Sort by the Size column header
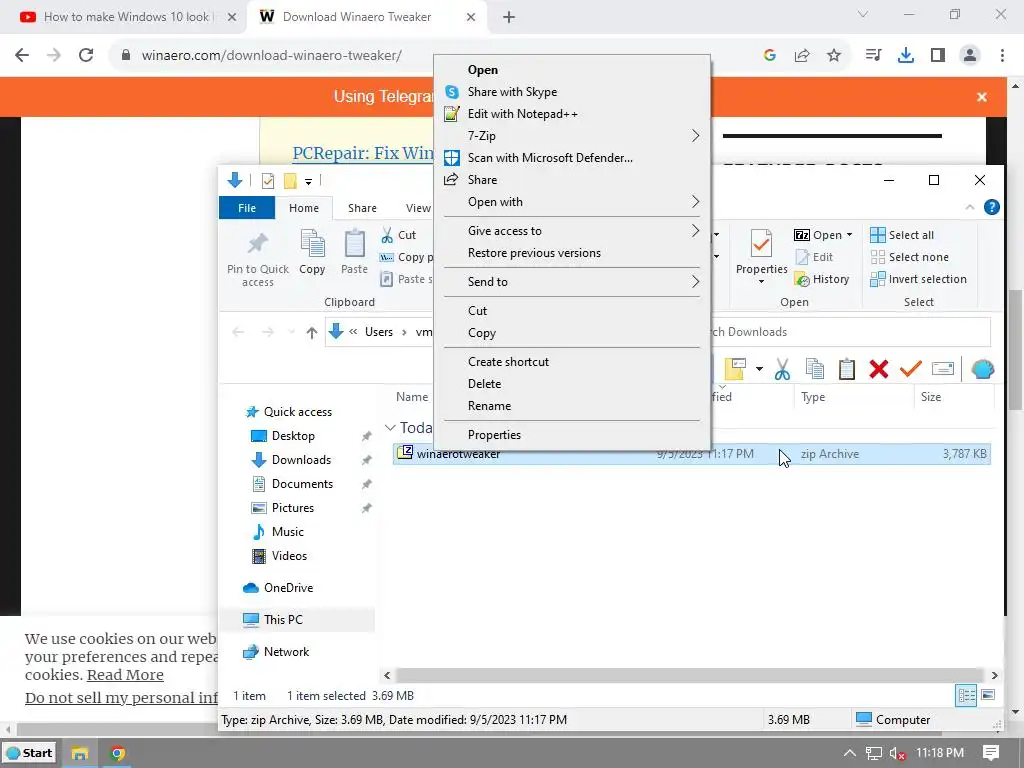This screenshot has height=768, width=1024. point(953,397)
